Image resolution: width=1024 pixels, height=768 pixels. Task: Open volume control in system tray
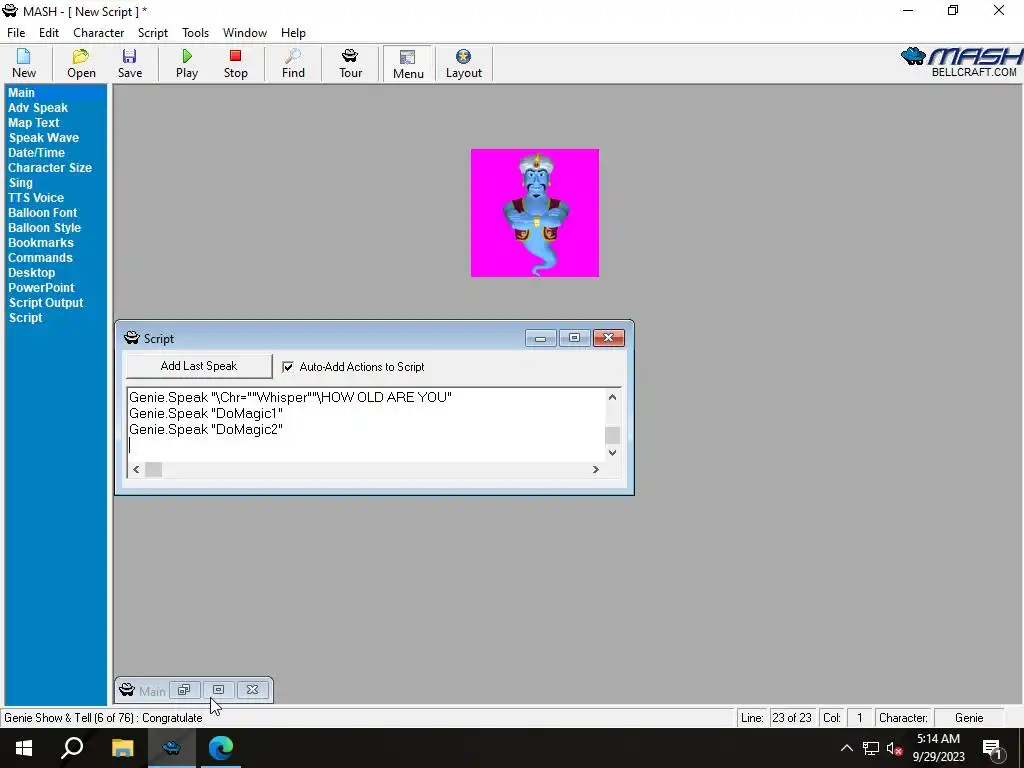pos(894,748)
